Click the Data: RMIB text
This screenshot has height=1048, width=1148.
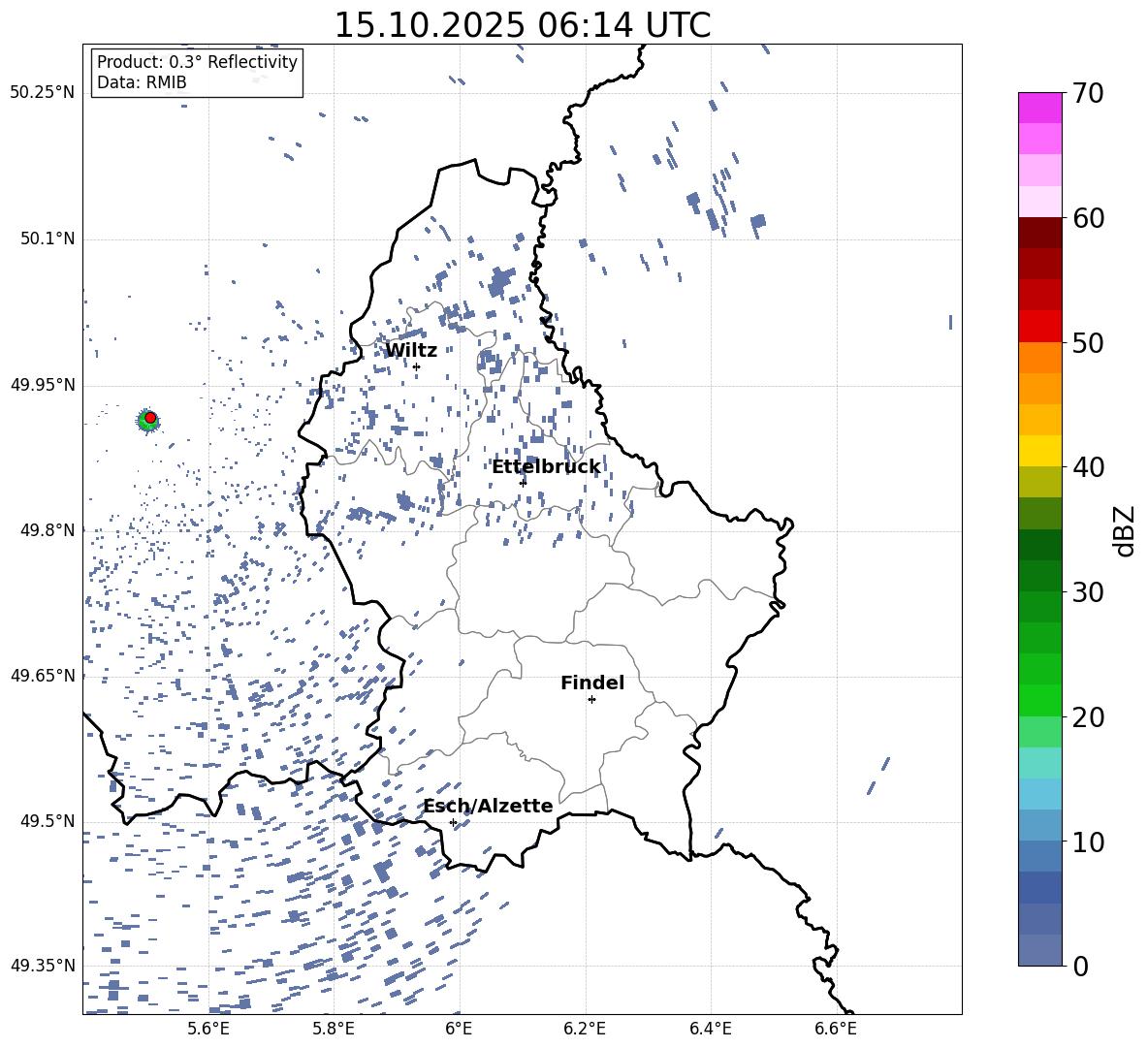142,82
